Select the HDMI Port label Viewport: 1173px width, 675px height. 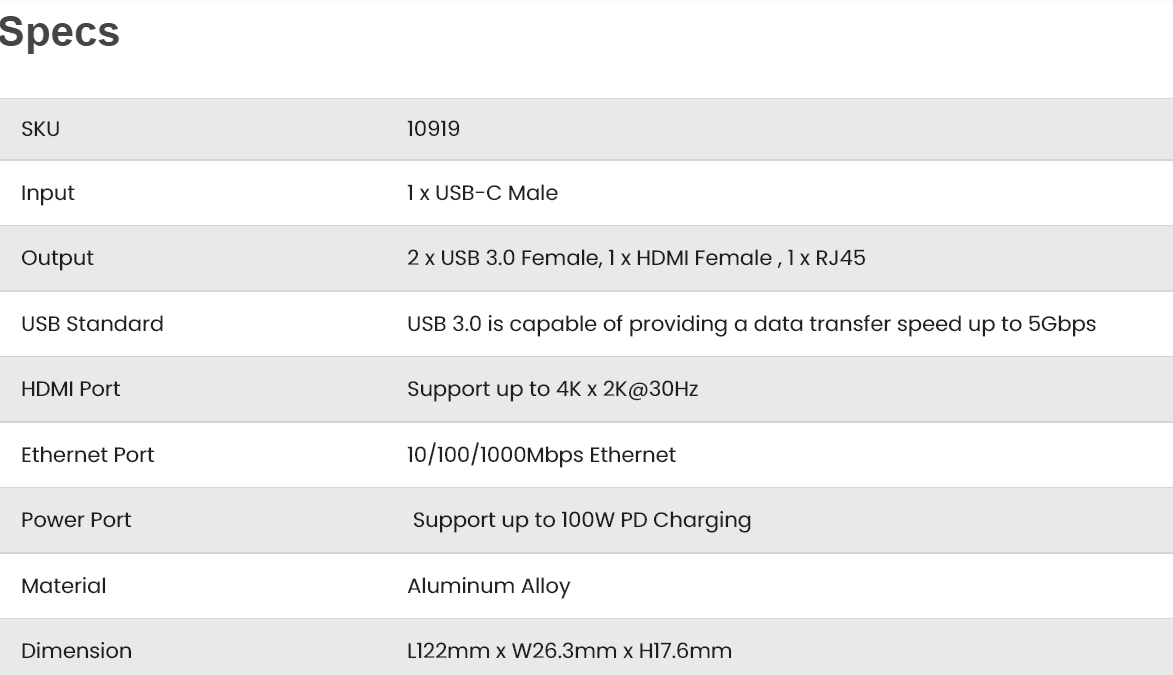(70, 389)
